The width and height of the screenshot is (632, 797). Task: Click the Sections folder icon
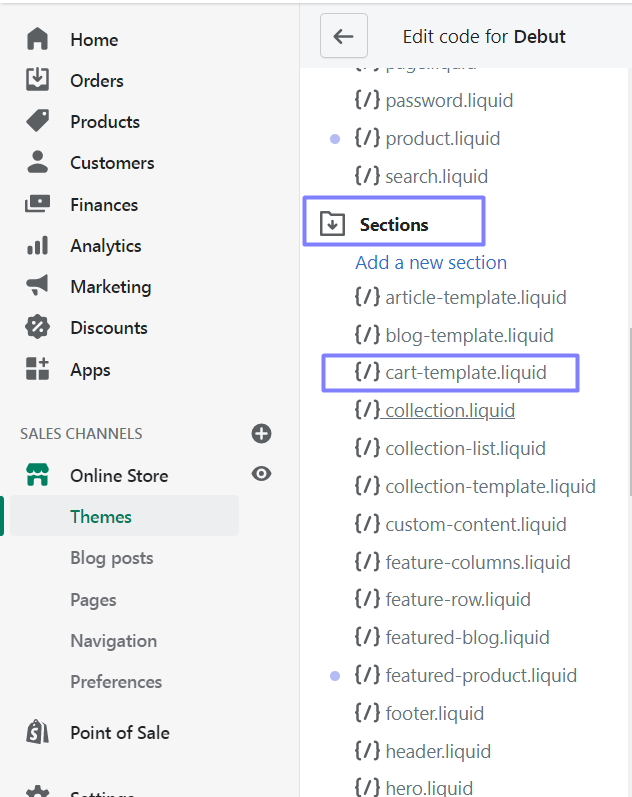(x=333, y=224)
